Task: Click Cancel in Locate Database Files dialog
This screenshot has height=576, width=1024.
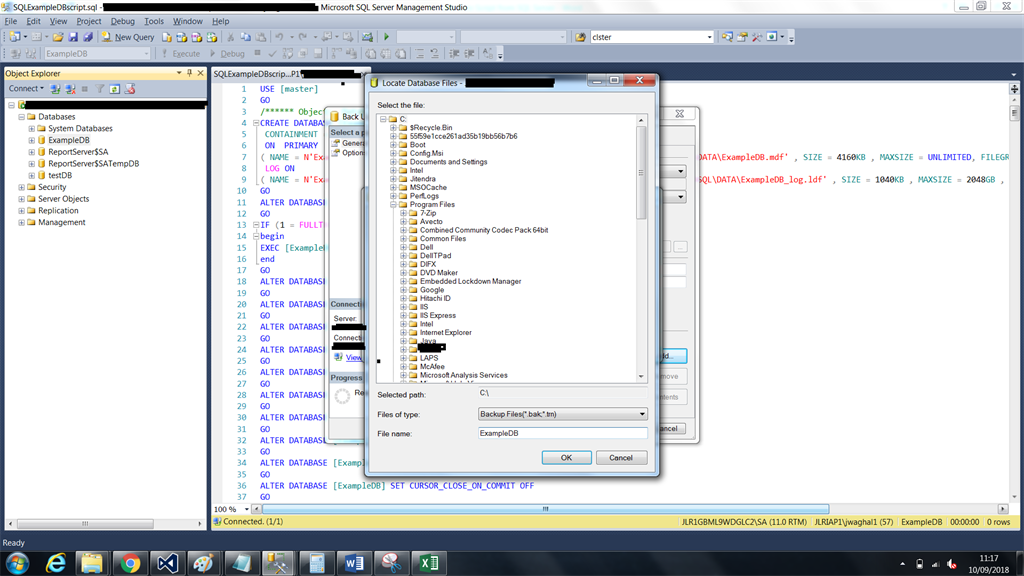Action: [621, 458]
